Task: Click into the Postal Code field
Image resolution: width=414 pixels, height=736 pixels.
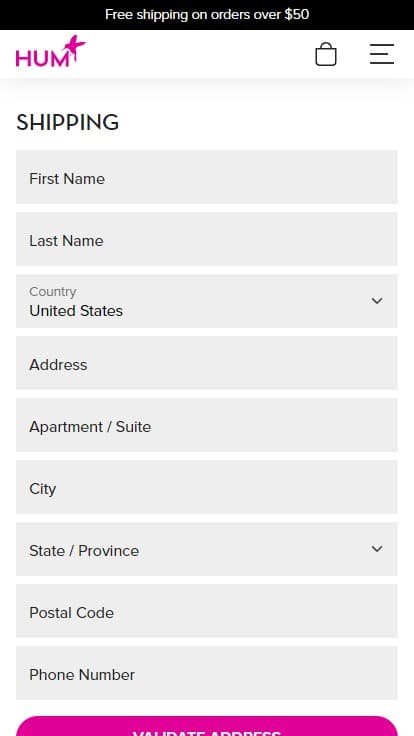Action: point(207,611)
